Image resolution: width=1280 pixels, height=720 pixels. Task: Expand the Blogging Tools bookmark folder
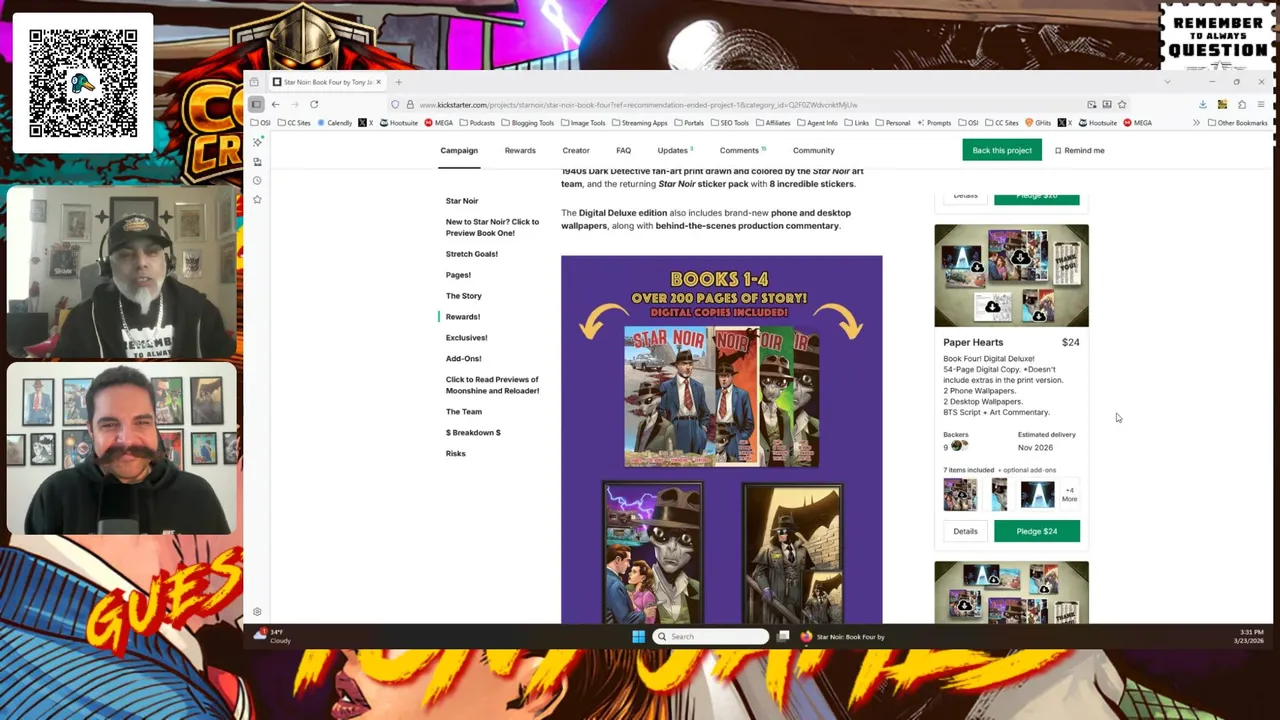[x=527, y=123]
